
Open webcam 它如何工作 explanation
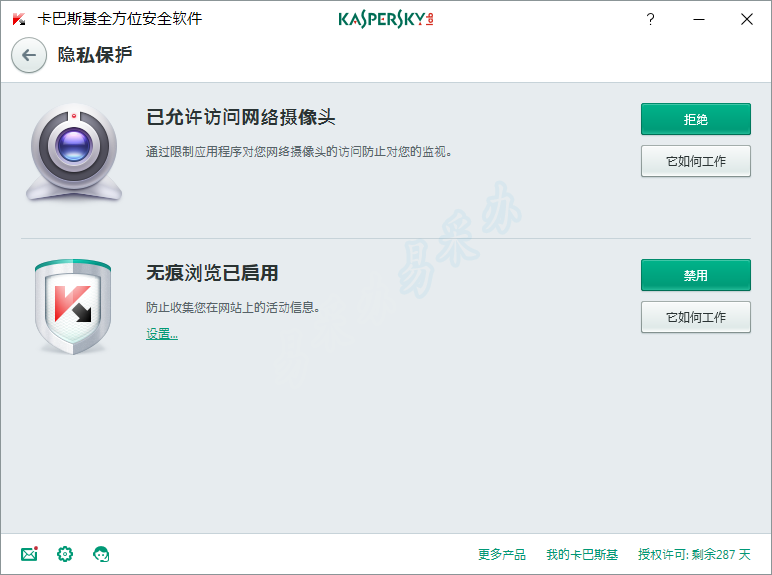(696, 161)
